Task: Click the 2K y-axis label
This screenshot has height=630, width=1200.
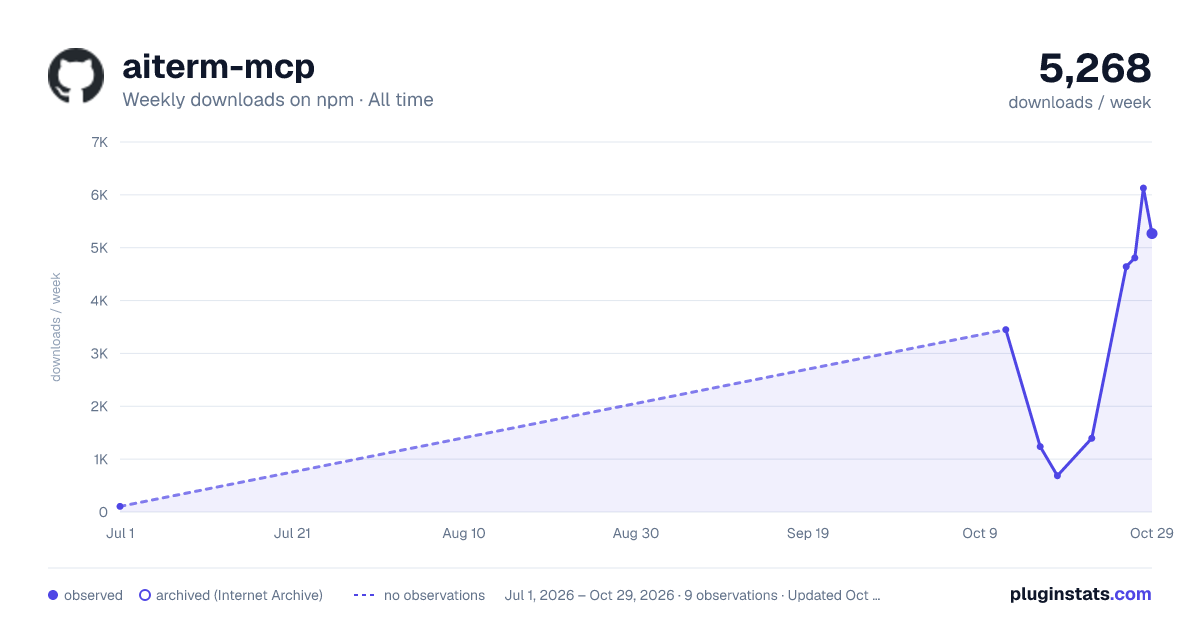Action: [99, 407]
